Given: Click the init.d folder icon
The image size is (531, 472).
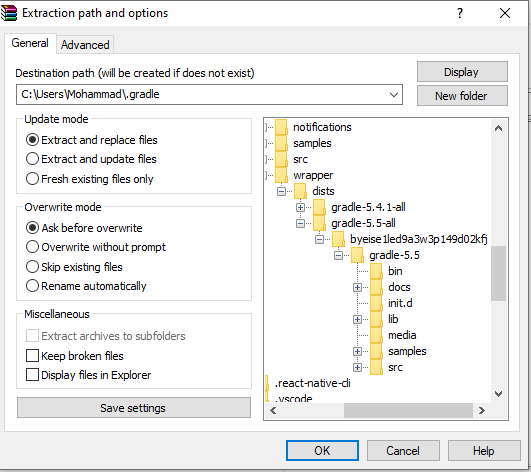Looking at the screenshot, I should coord(376,303).
